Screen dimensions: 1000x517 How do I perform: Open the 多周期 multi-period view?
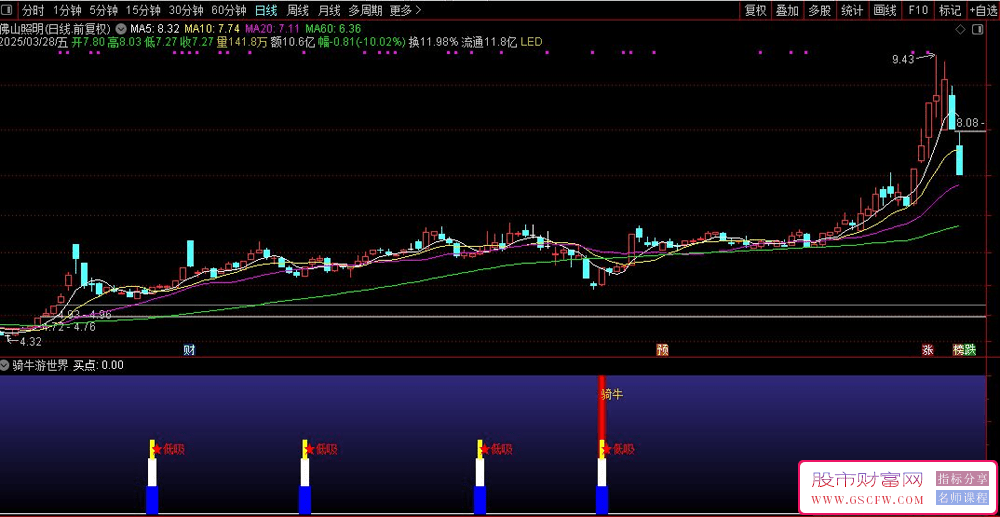pyautogui.click(x=365, y=10)
